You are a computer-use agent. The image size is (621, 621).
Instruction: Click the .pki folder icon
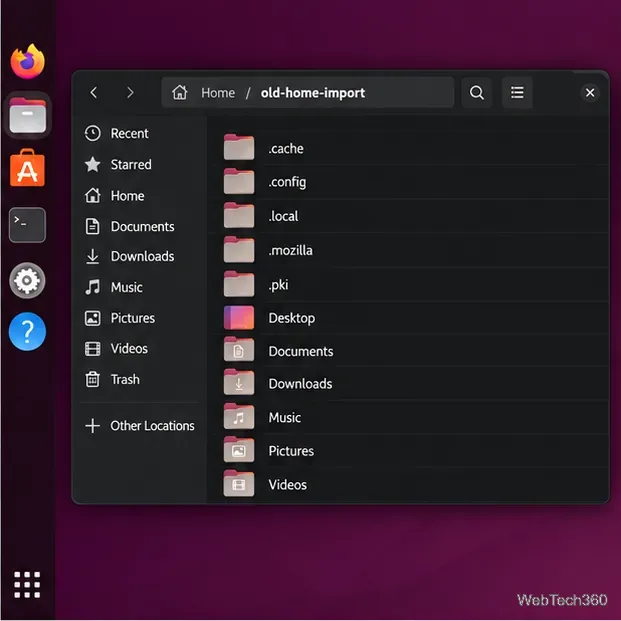click(x=239, y=284)
